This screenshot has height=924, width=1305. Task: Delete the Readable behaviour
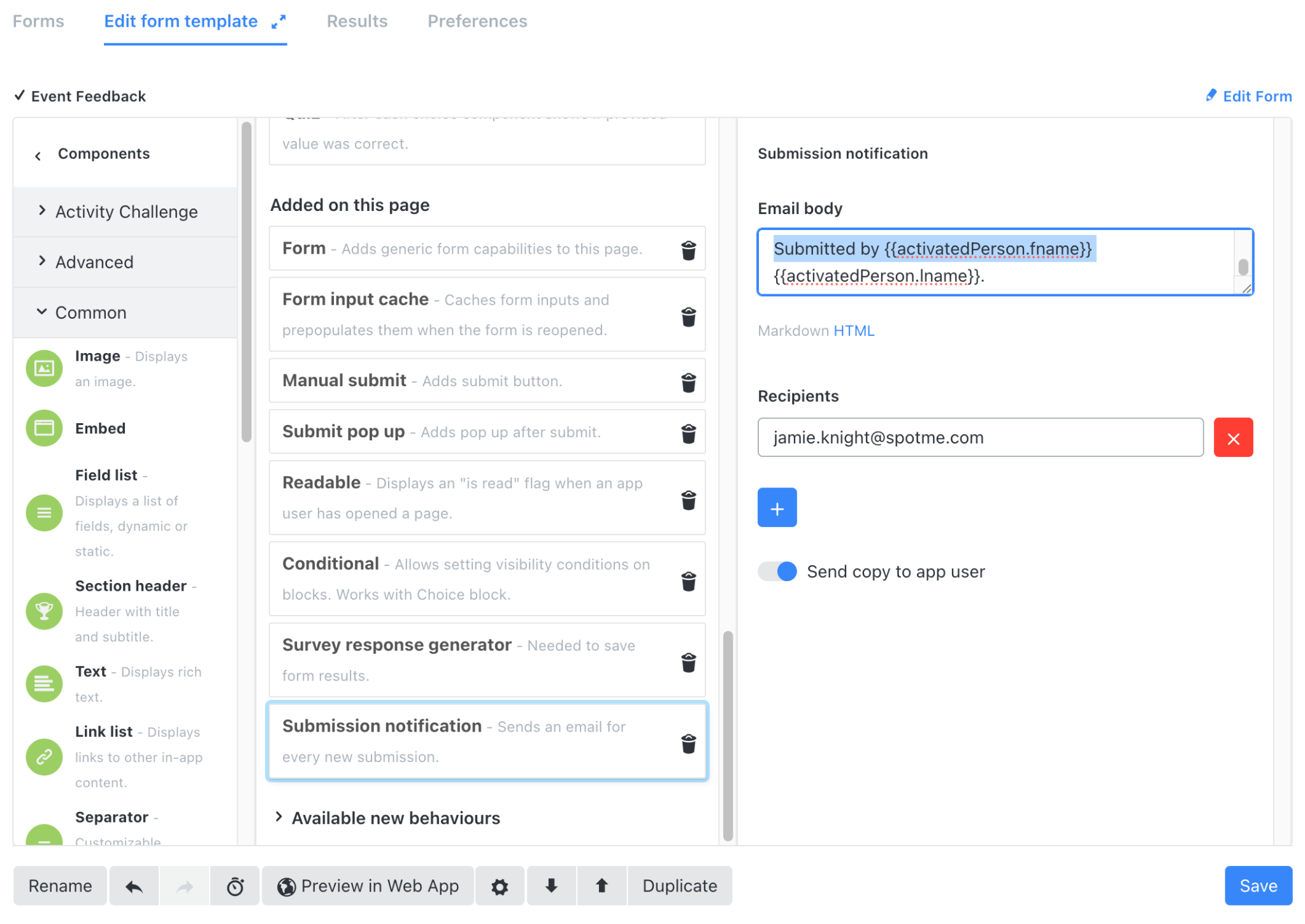688,500
